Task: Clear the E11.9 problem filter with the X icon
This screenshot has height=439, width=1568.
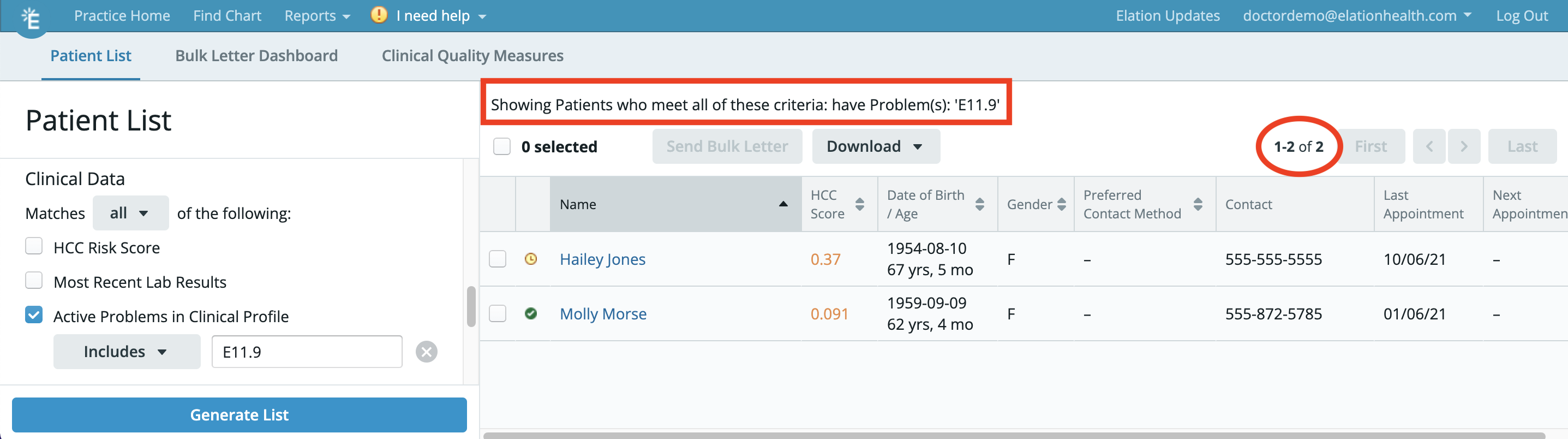Action: coord(427,351)
